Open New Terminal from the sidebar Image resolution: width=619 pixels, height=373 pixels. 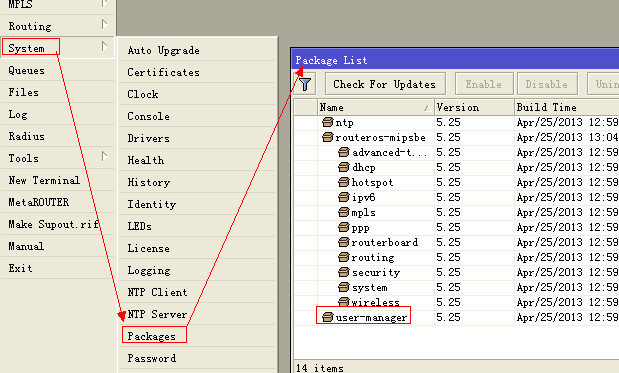tap(44, 180)
